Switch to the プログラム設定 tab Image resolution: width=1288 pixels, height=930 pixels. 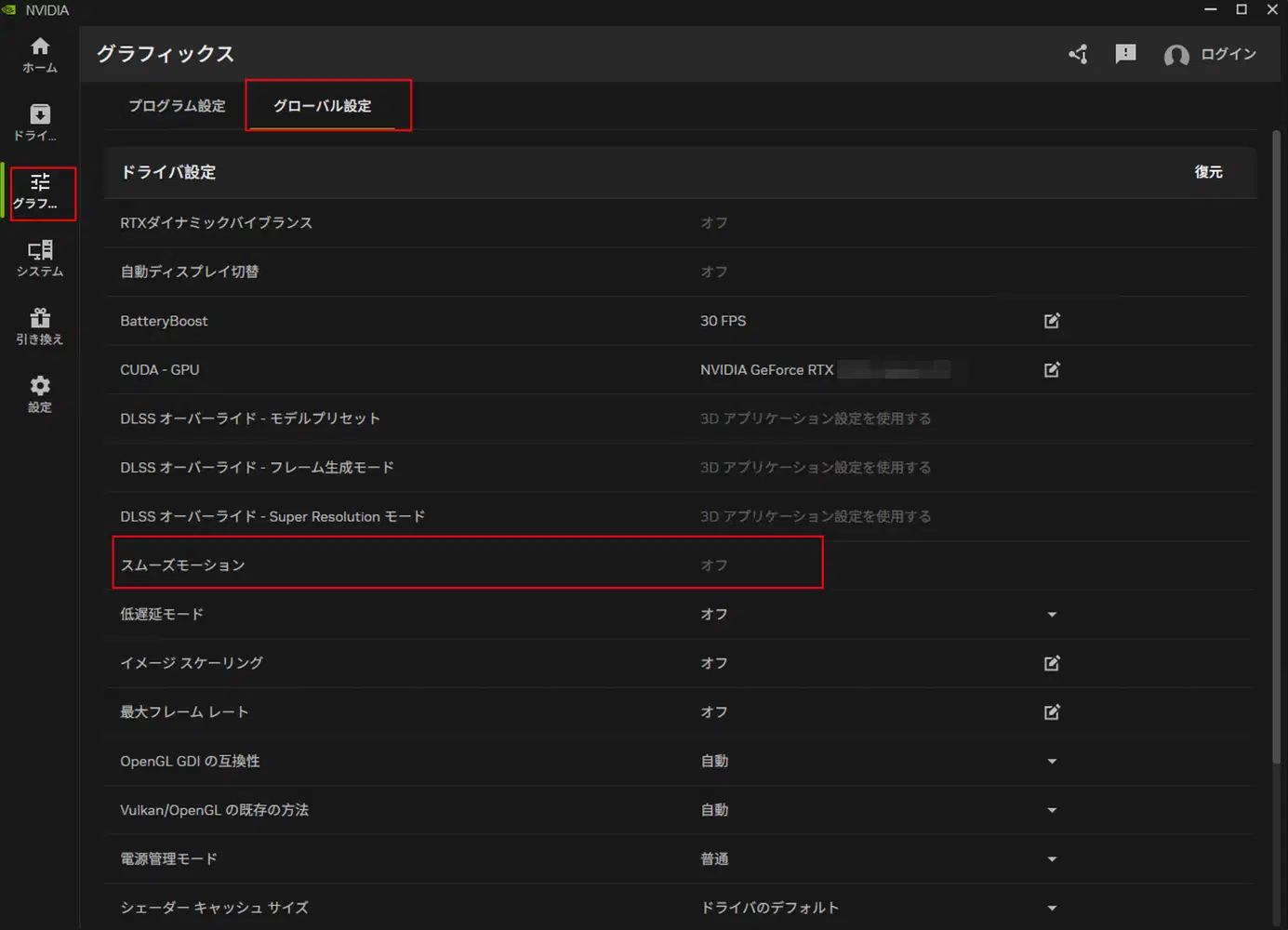pos(177,106)
